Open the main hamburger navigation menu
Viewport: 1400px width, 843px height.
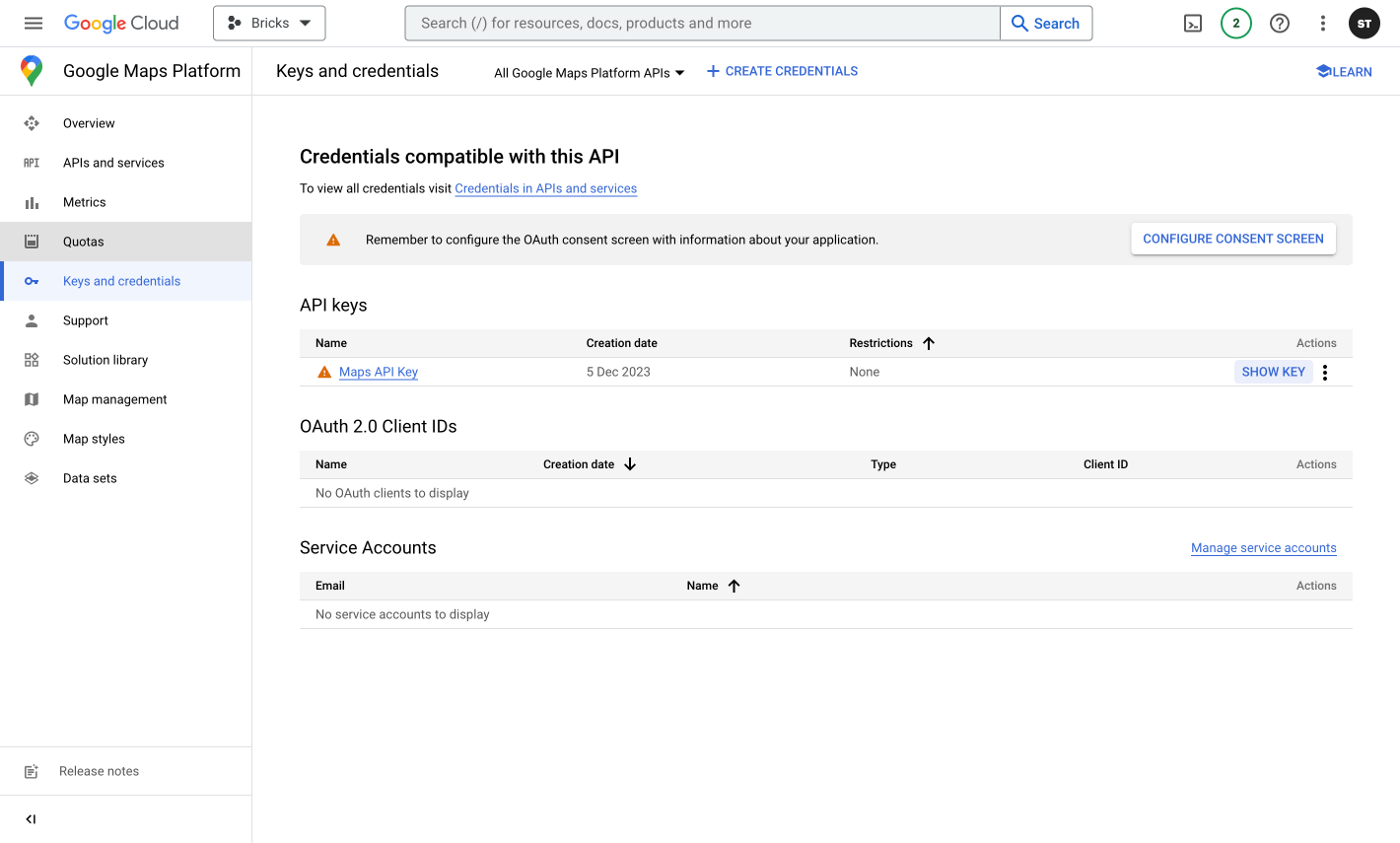34,24
